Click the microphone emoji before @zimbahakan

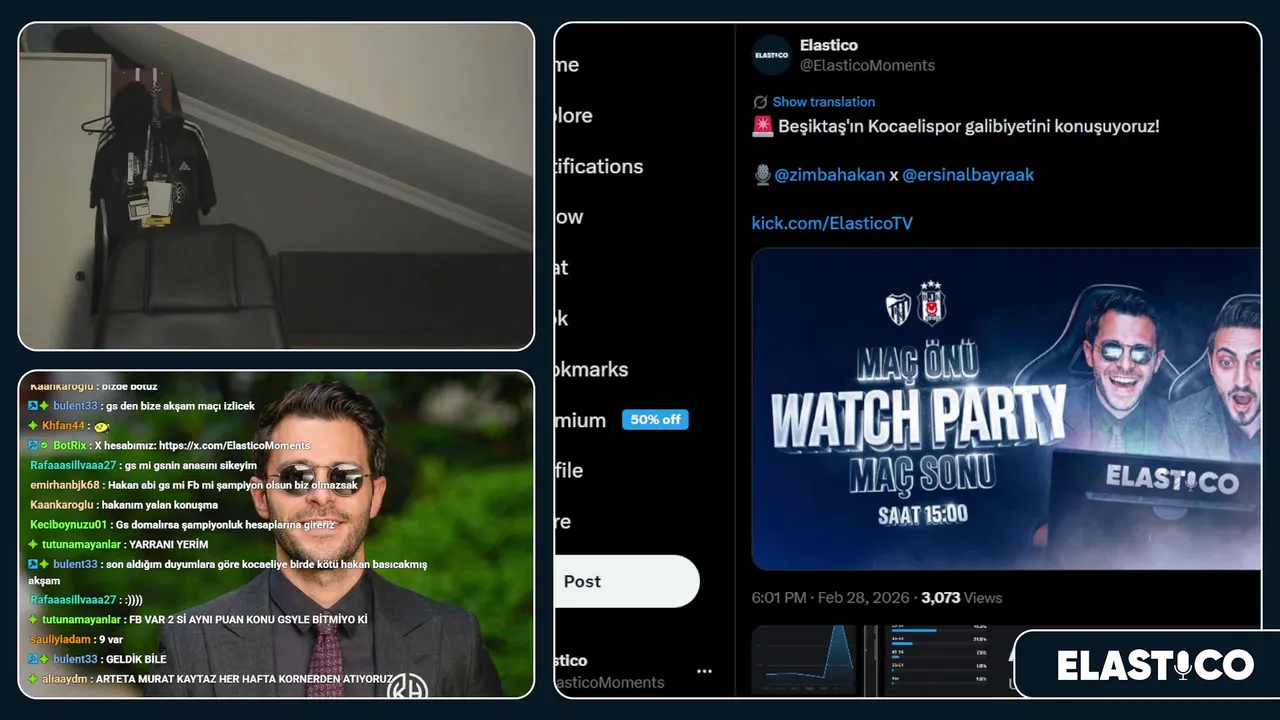click(762, 175)
